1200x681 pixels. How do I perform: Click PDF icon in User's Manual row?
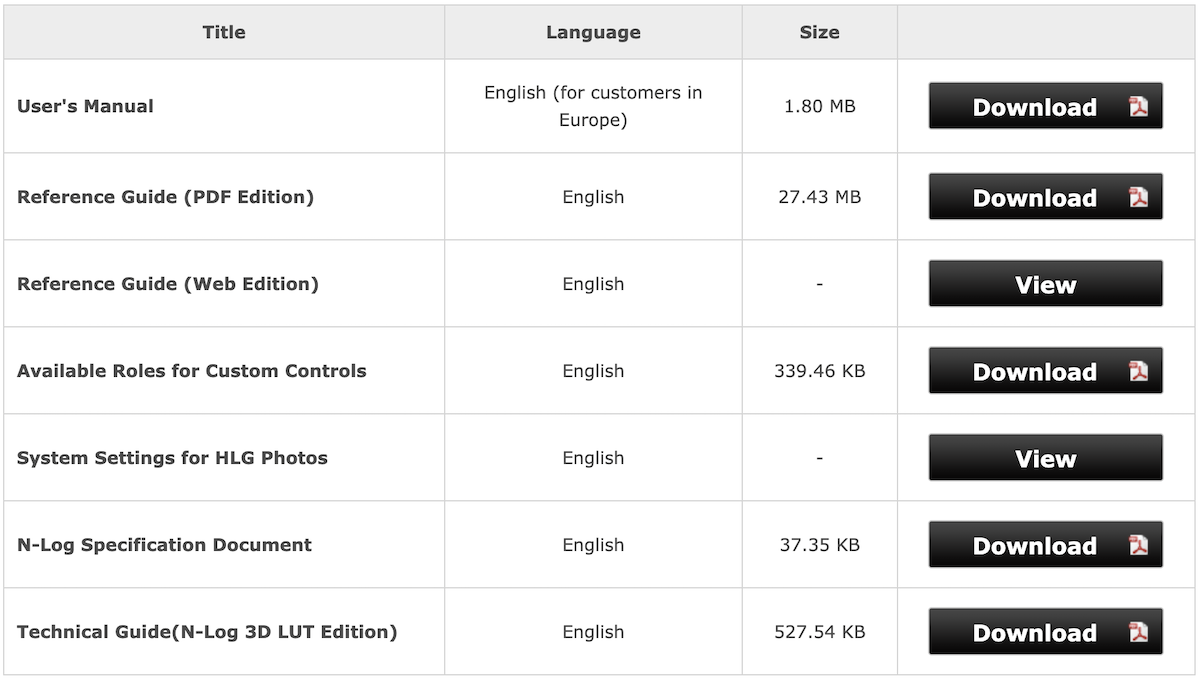(x=1138, y=107)
